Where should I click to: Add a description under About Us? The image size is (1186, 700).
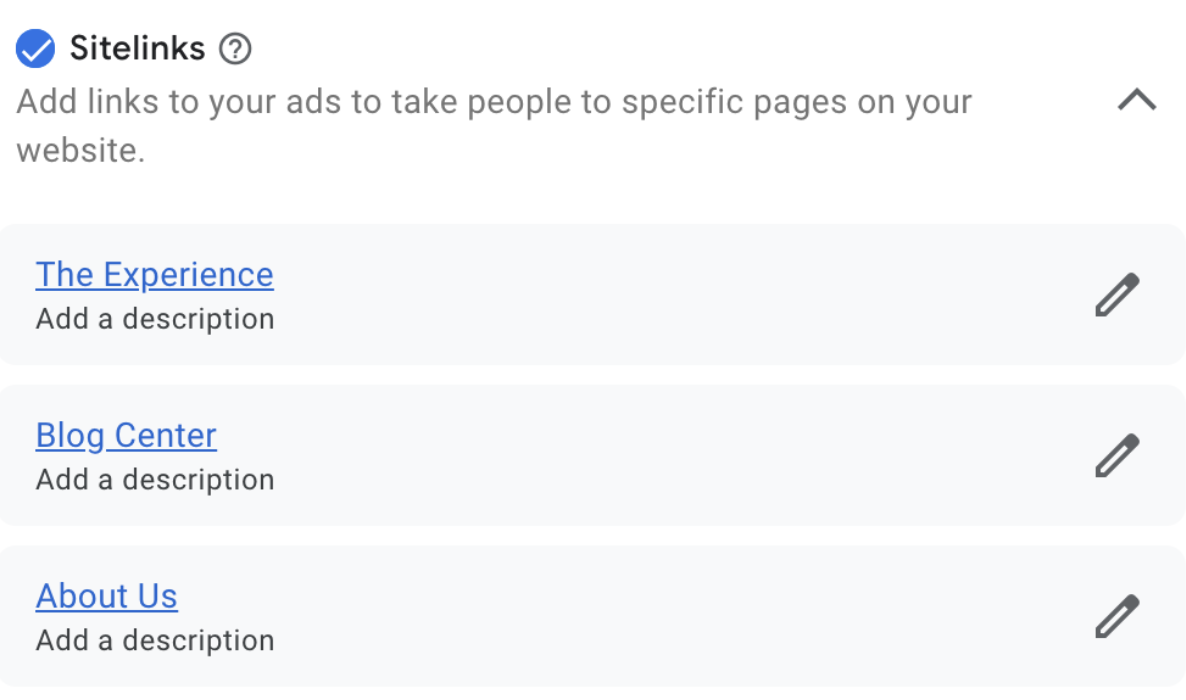pos(155,641)
